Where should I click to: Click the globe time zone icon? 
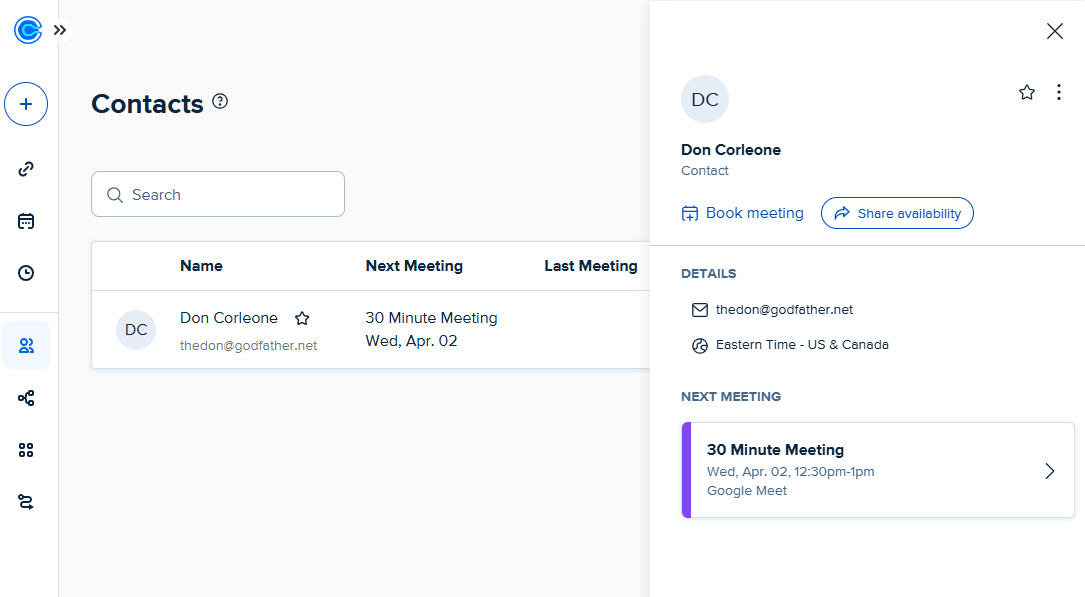point(700,345)
